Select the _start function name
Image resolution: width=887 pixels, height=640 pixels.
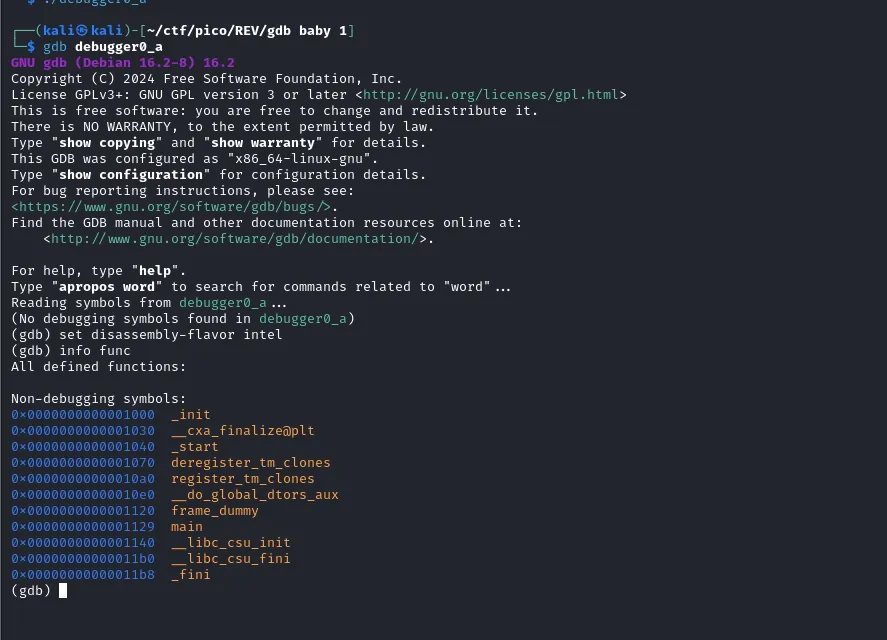tap(195, 447)
